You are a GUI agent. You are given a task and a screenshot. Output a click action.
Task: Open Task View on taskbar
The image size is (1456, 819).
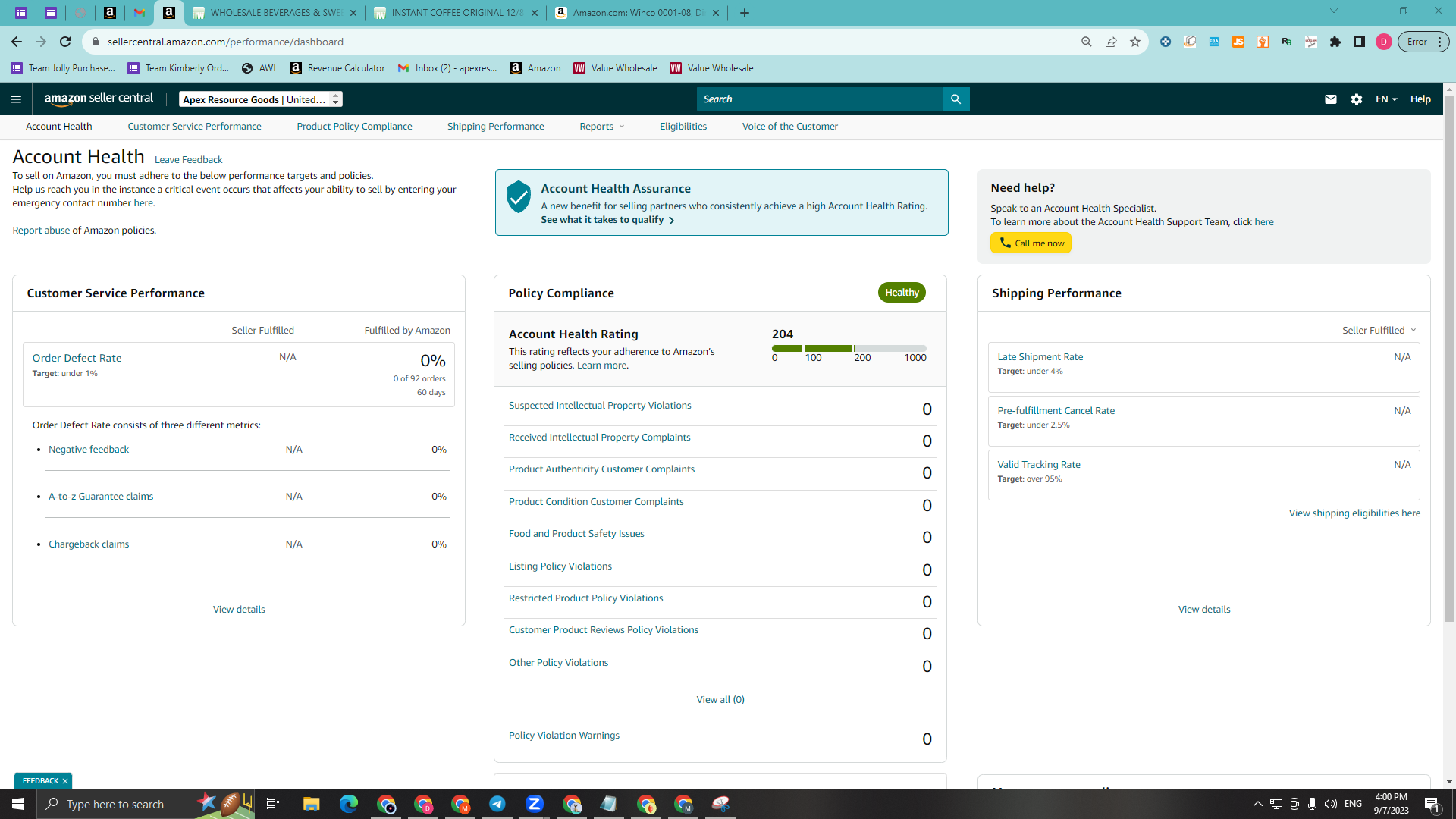[273, 804]
